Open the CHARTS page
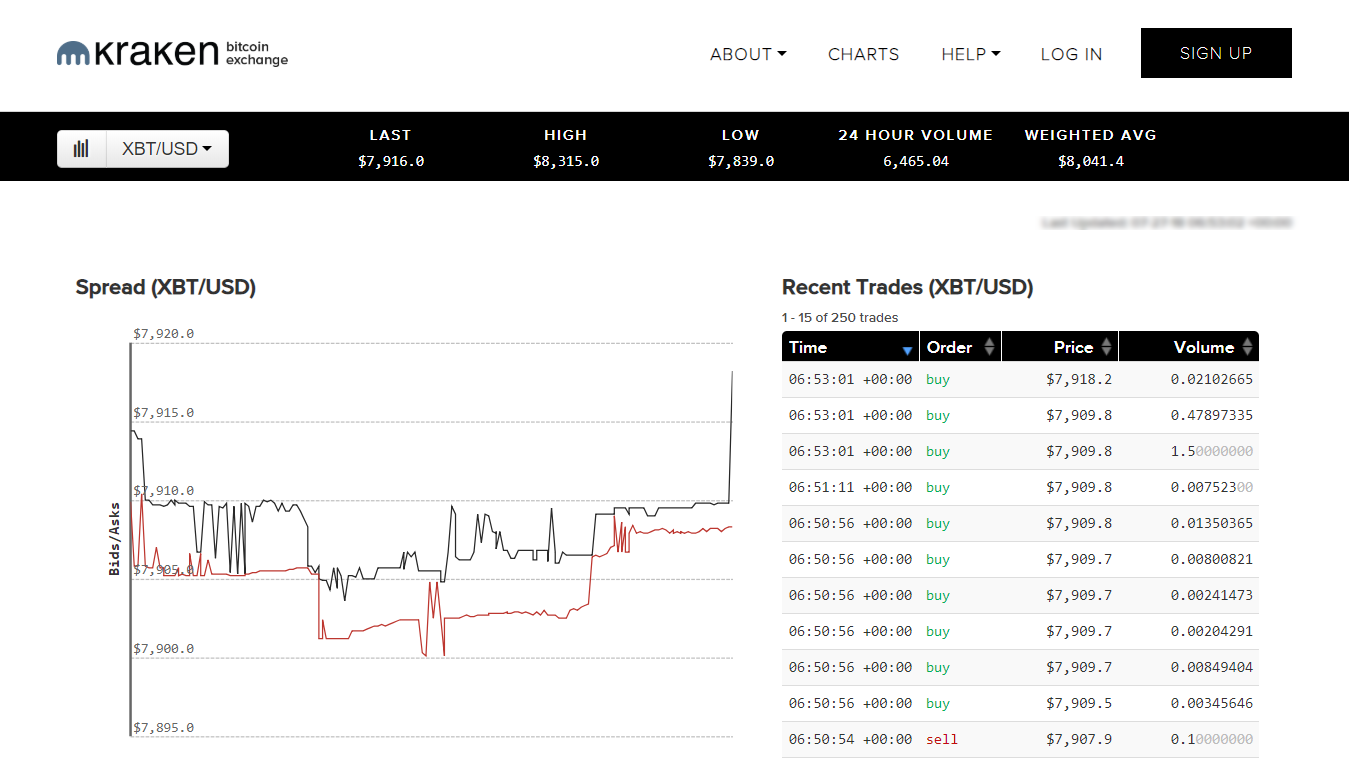This screenshot has width=1349, height=761. click(x=864, y=54)
